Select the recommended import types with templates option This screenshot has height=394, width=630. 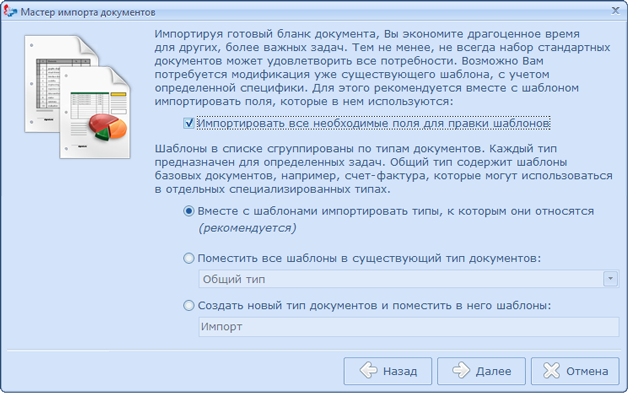pos(188,211)
